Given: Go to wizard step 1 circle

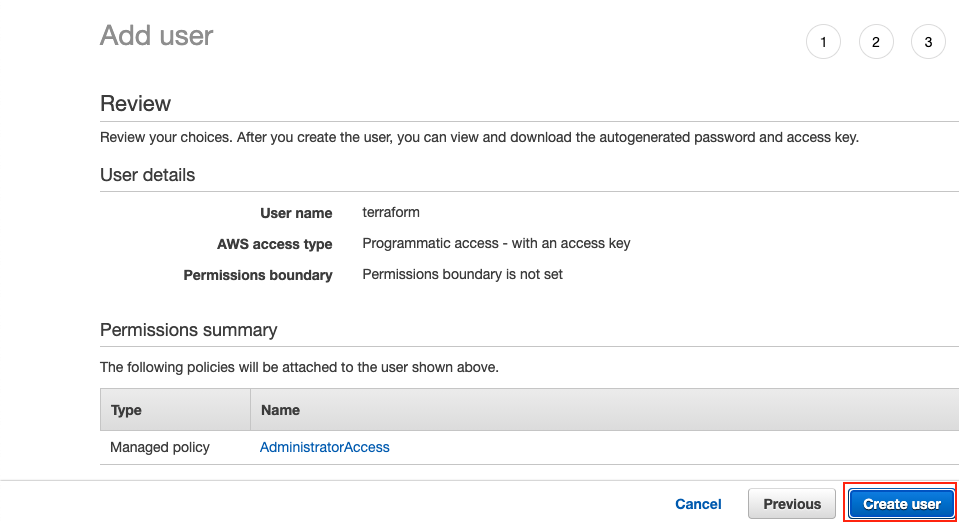Looking at the screenshot, I should tap(823, 42).
